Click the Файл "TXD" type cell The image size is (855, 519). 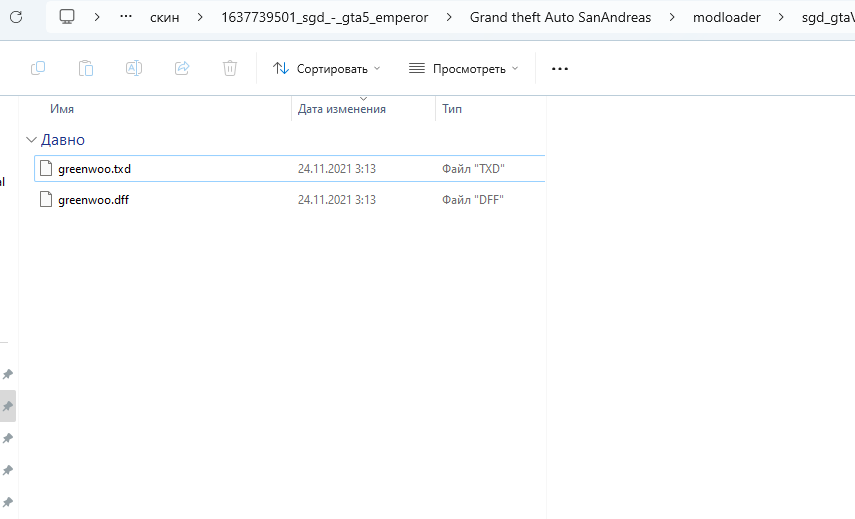(x=473, y=169)
